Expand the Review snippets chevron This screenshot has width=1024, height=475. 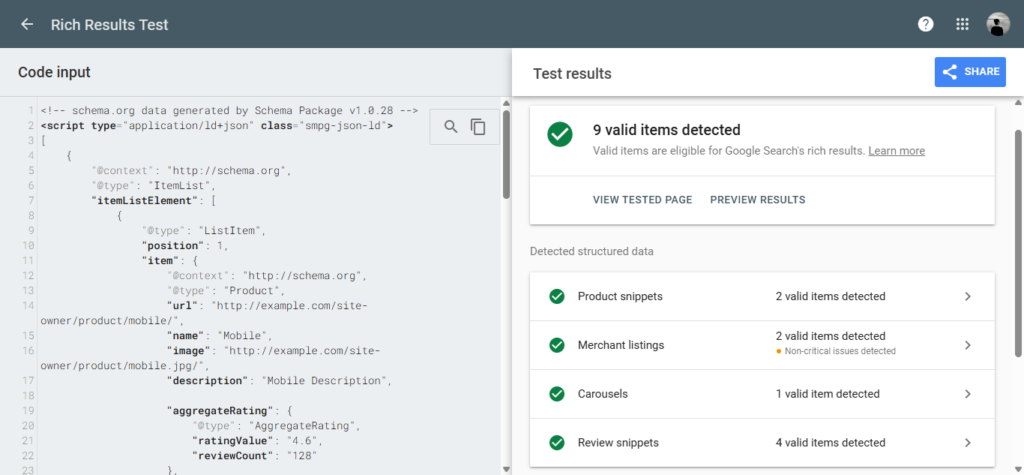(967, 443)
